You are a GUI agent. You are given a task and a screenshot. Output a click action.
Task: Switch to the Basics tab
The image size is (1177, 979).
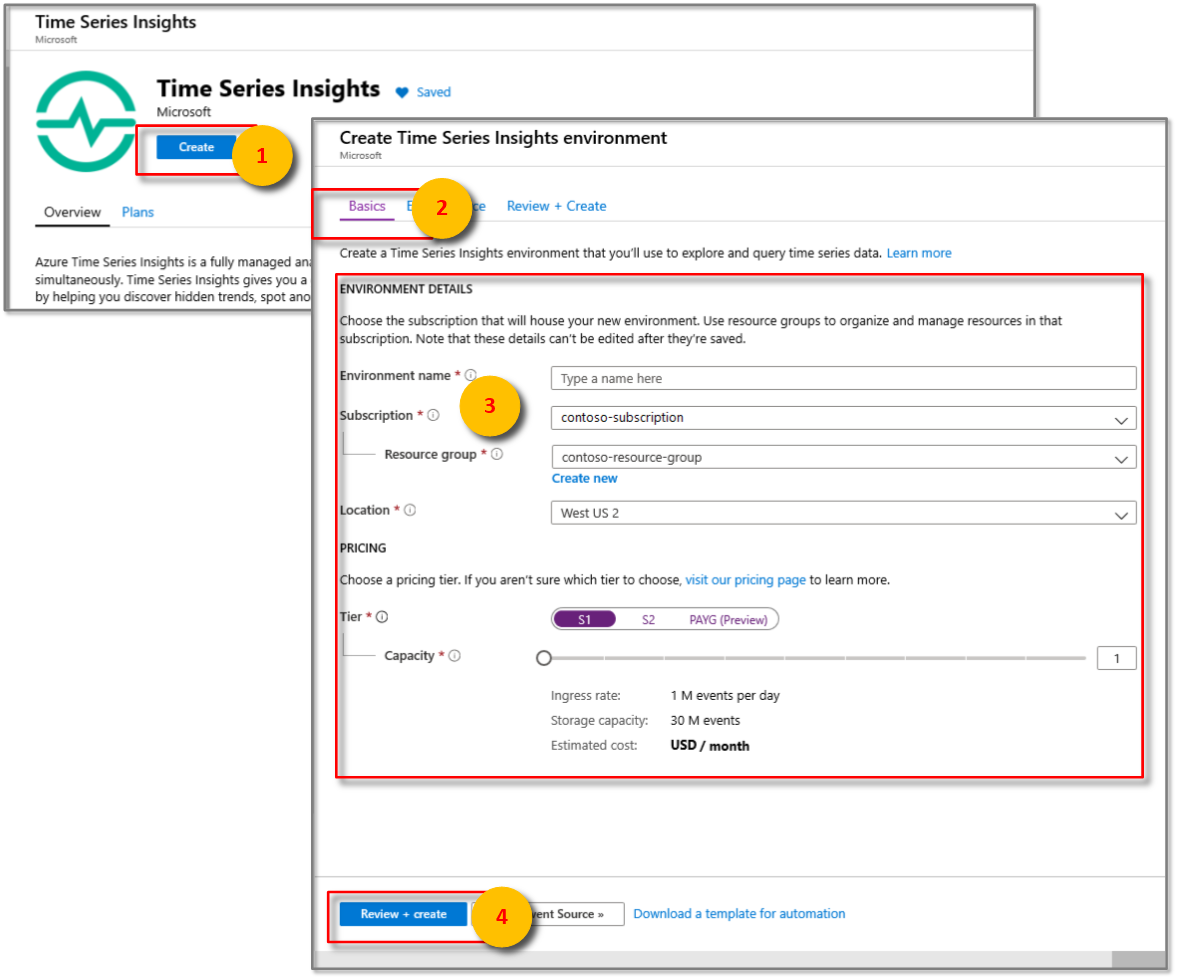[367, 206]
